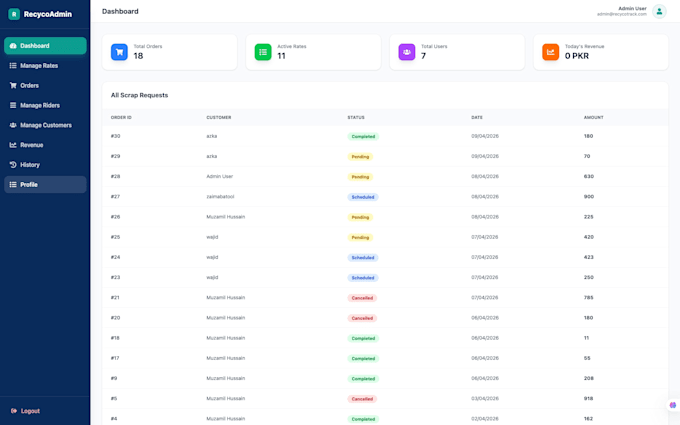Image resolution: width=680 pixels, height=425 pixels.
Task: Click the CUSTOMER column header
Action: (219, 118)
